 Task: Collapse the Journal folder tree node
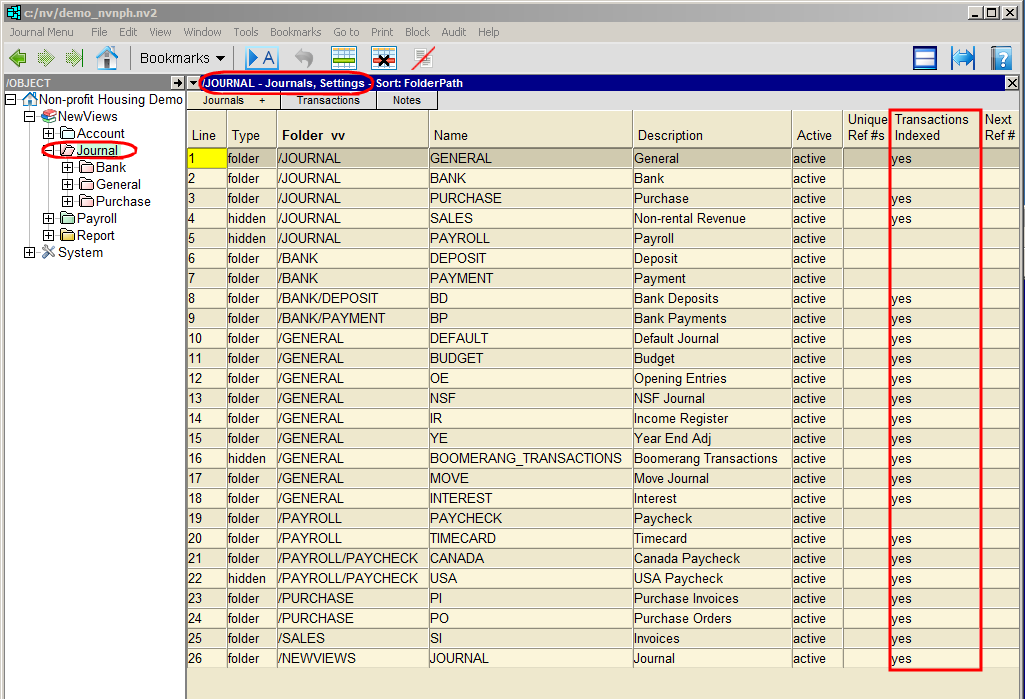pos(48,151)
